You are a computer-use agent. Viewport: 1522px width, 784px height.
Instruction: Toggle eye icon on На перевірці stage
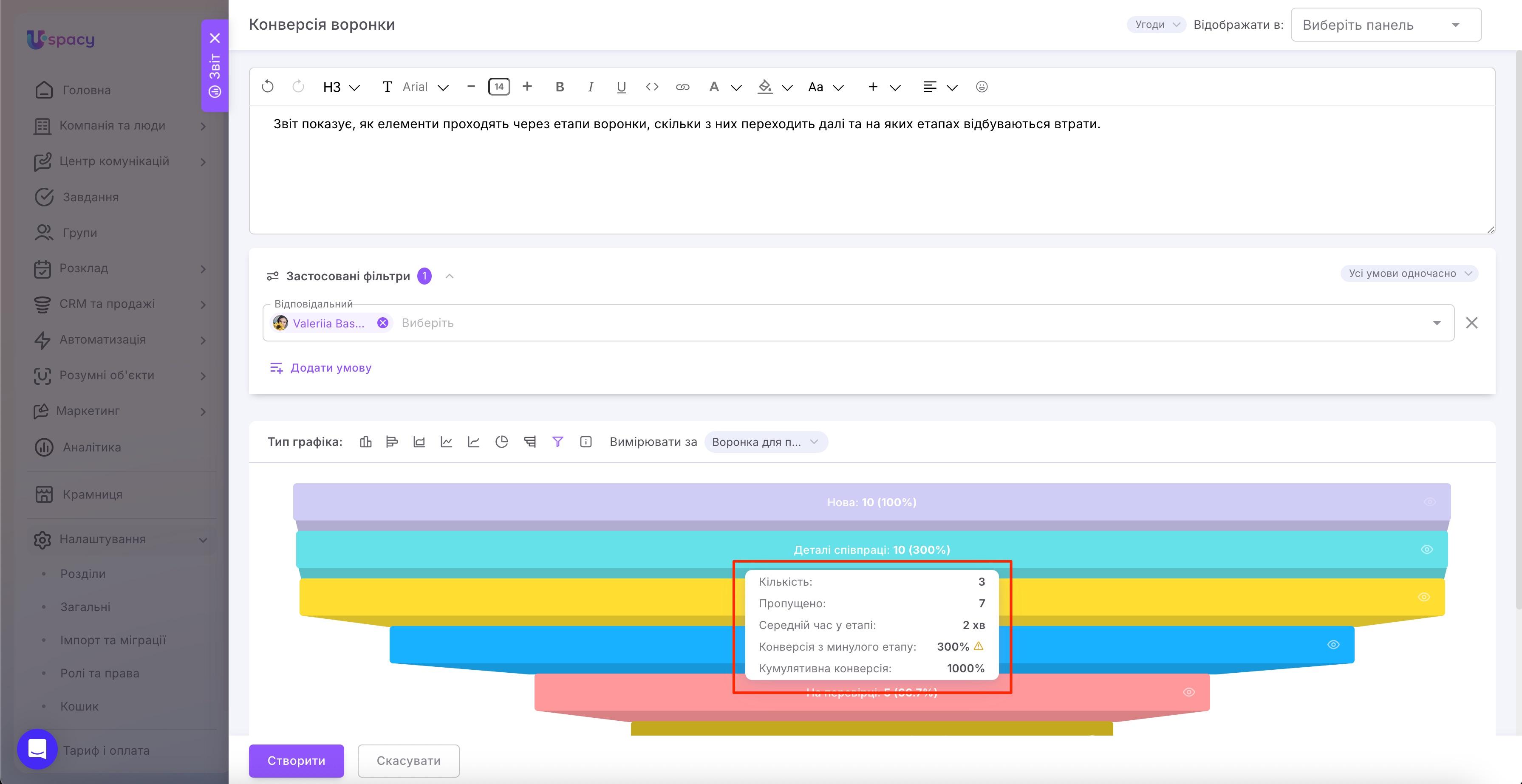pyautogui.click(x=1189, y=692)
